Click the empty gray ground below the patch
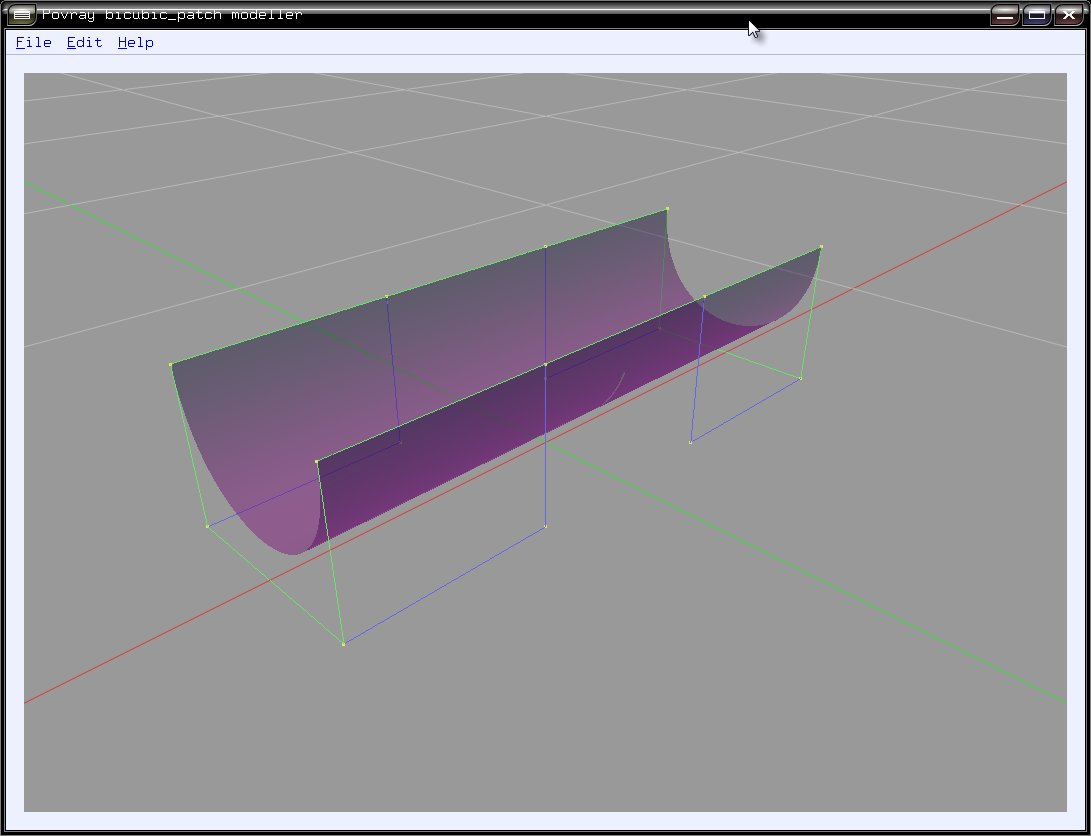 pyautogui.click(x=600, y=720)
